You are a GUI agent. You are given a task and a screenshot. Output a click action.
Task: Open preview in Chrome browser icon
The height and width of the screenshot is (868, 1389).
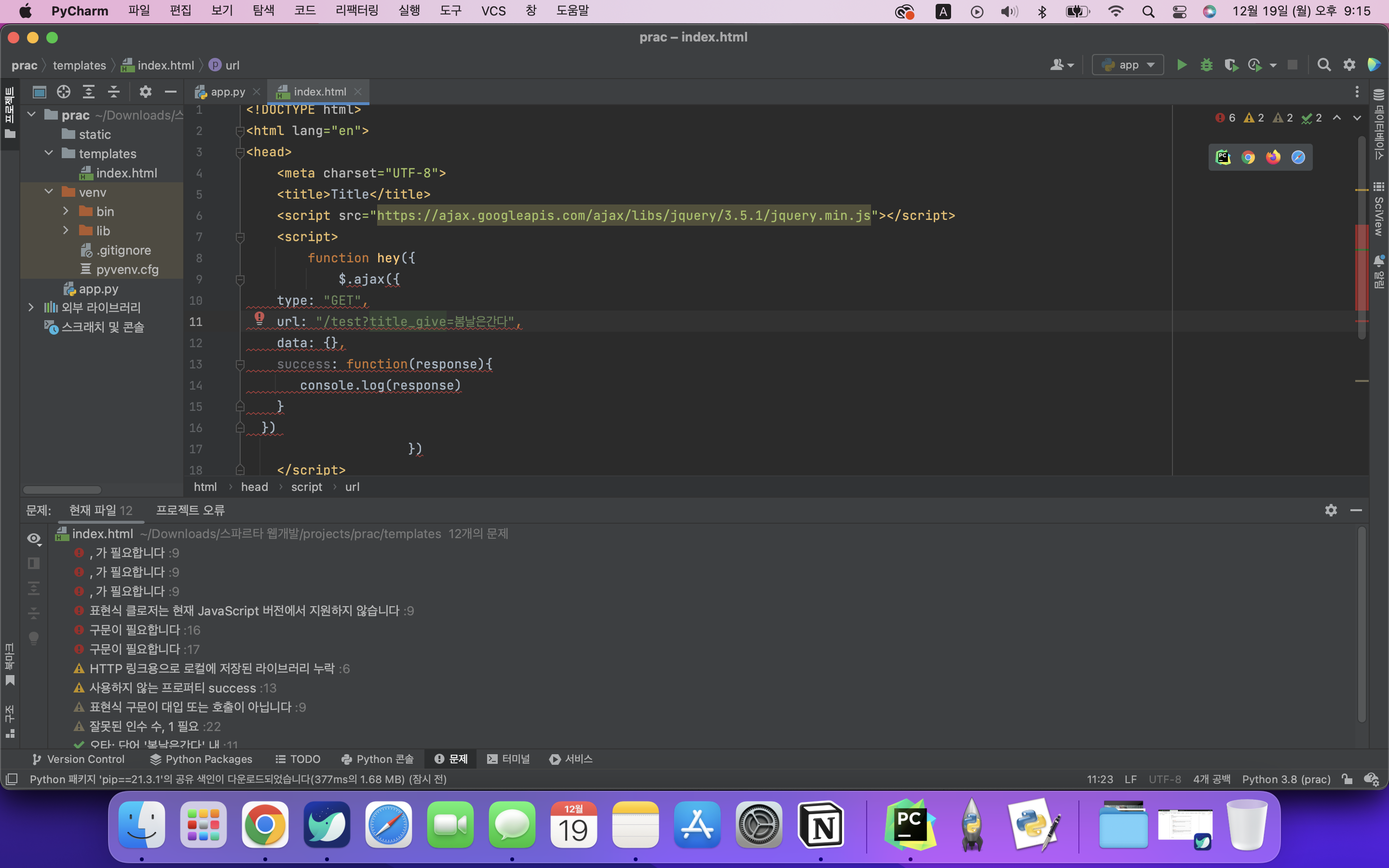(1248, 157)
